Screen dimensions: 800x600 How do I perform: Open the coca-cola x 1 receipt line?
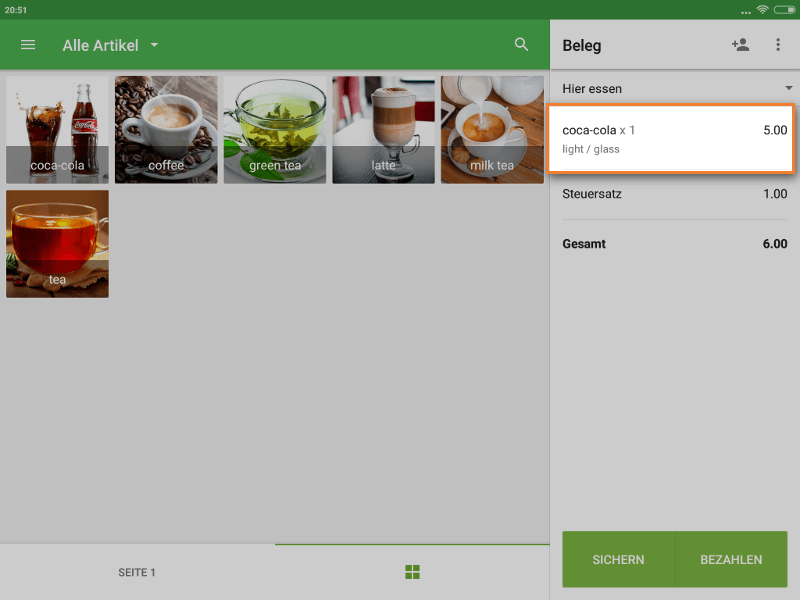671,139
